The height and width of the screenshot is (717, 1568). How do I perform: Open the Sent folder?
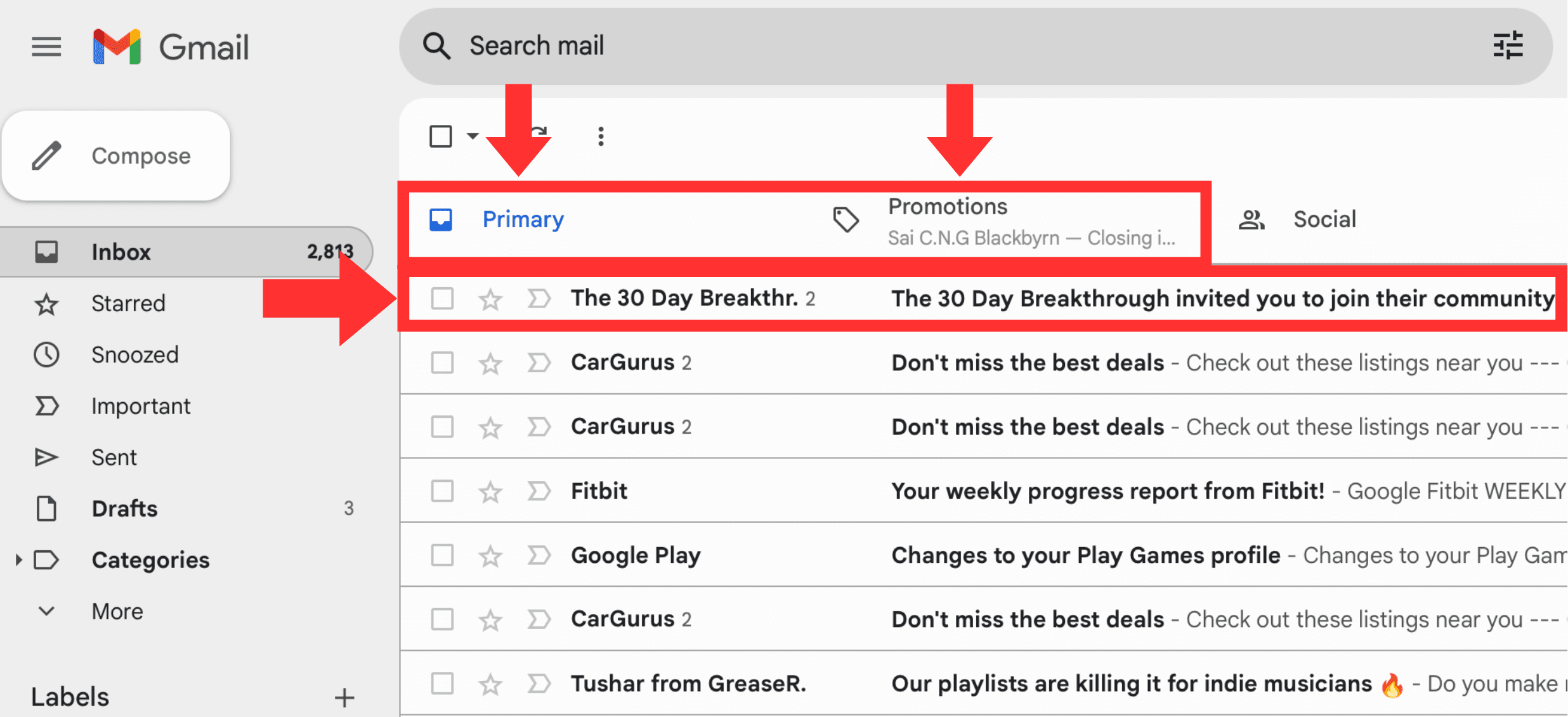click(x=114, y=458)
